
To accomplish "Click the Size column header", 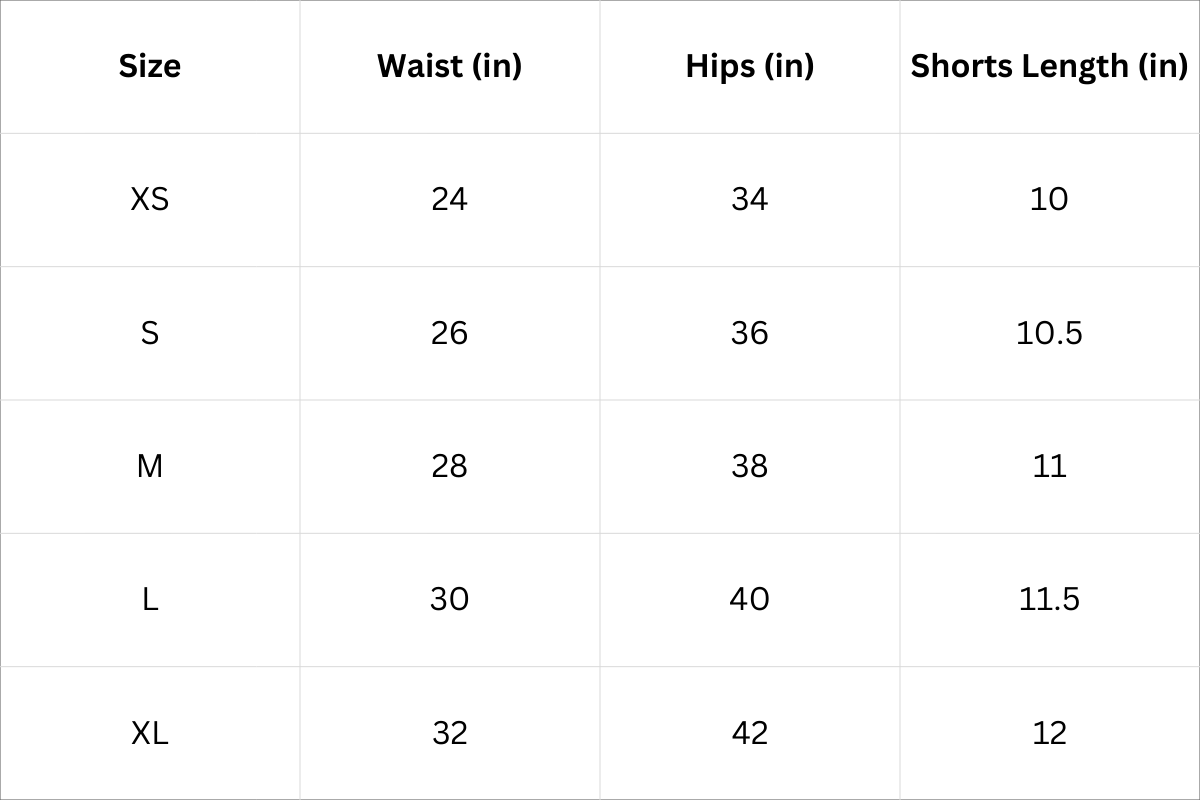I will point(150,66).
